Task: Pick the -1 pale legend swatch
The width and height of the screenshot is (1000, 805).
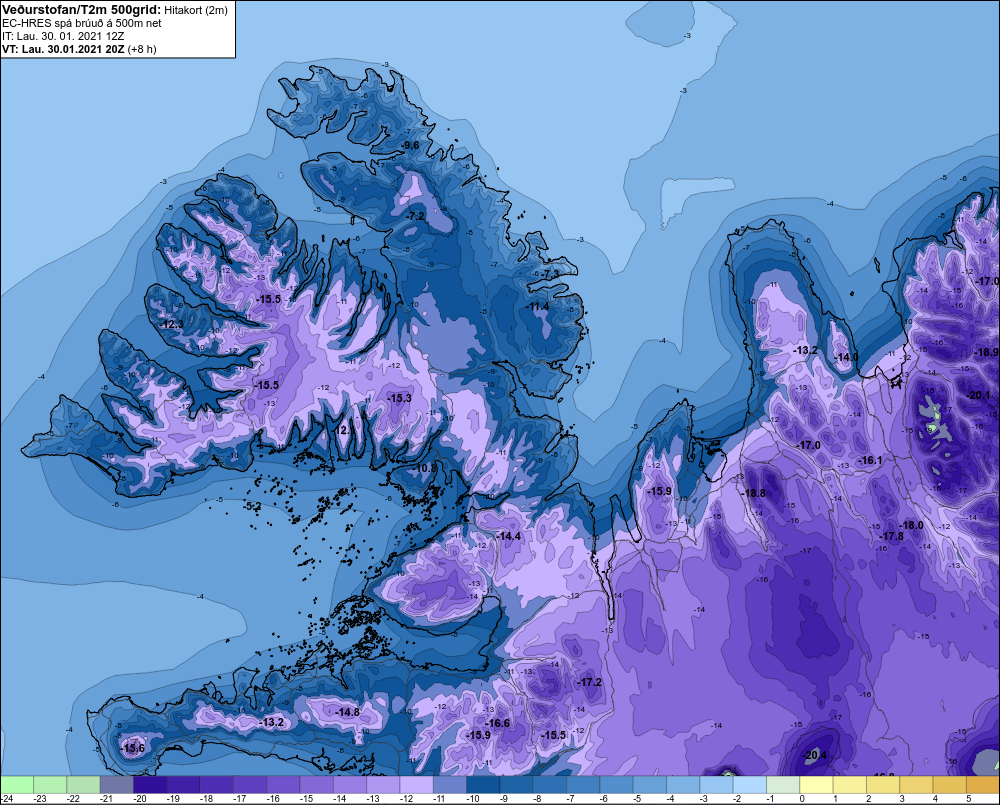Action: click(783, 784)
